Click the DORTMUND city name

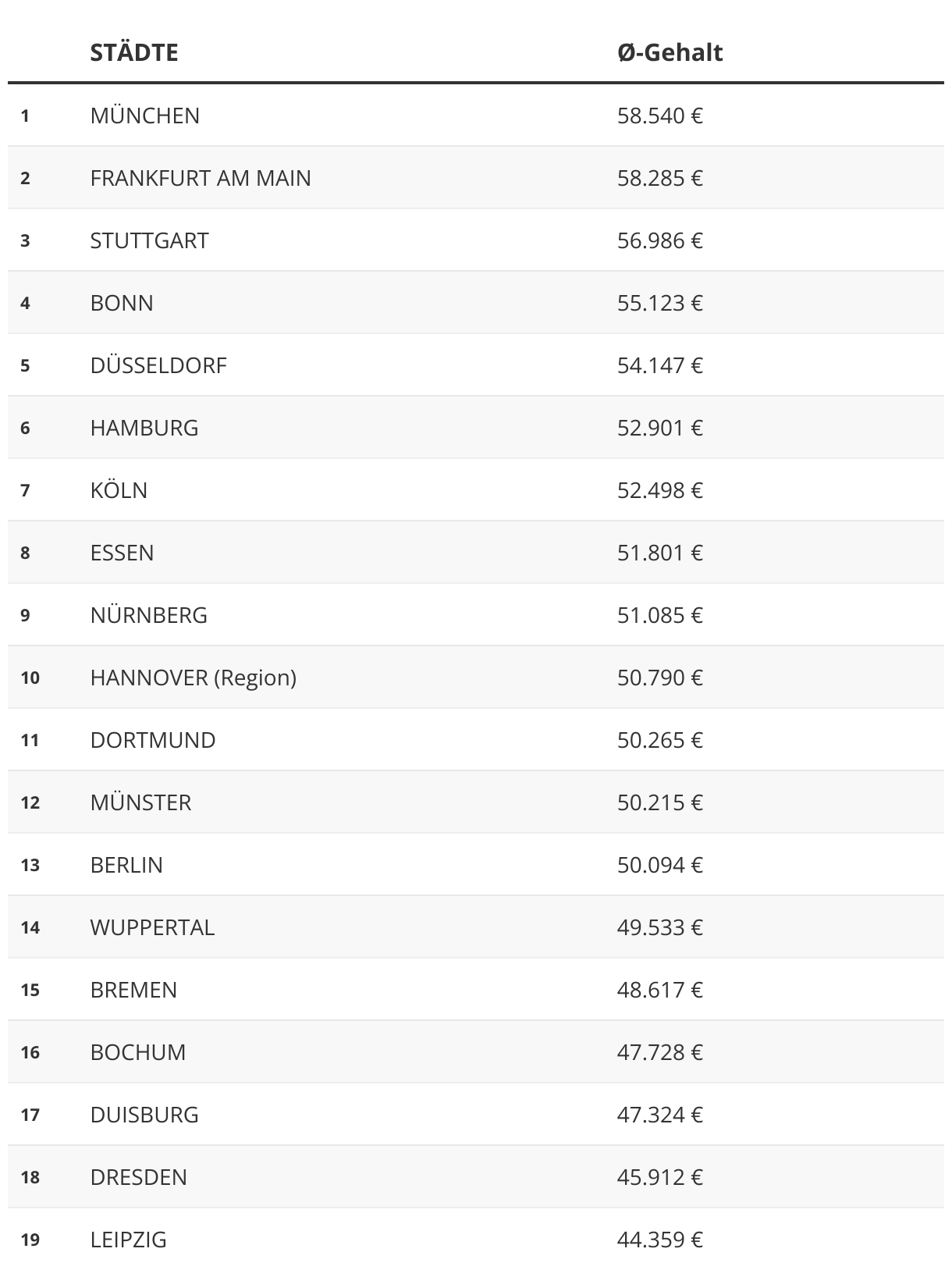(x=153, y=740)
